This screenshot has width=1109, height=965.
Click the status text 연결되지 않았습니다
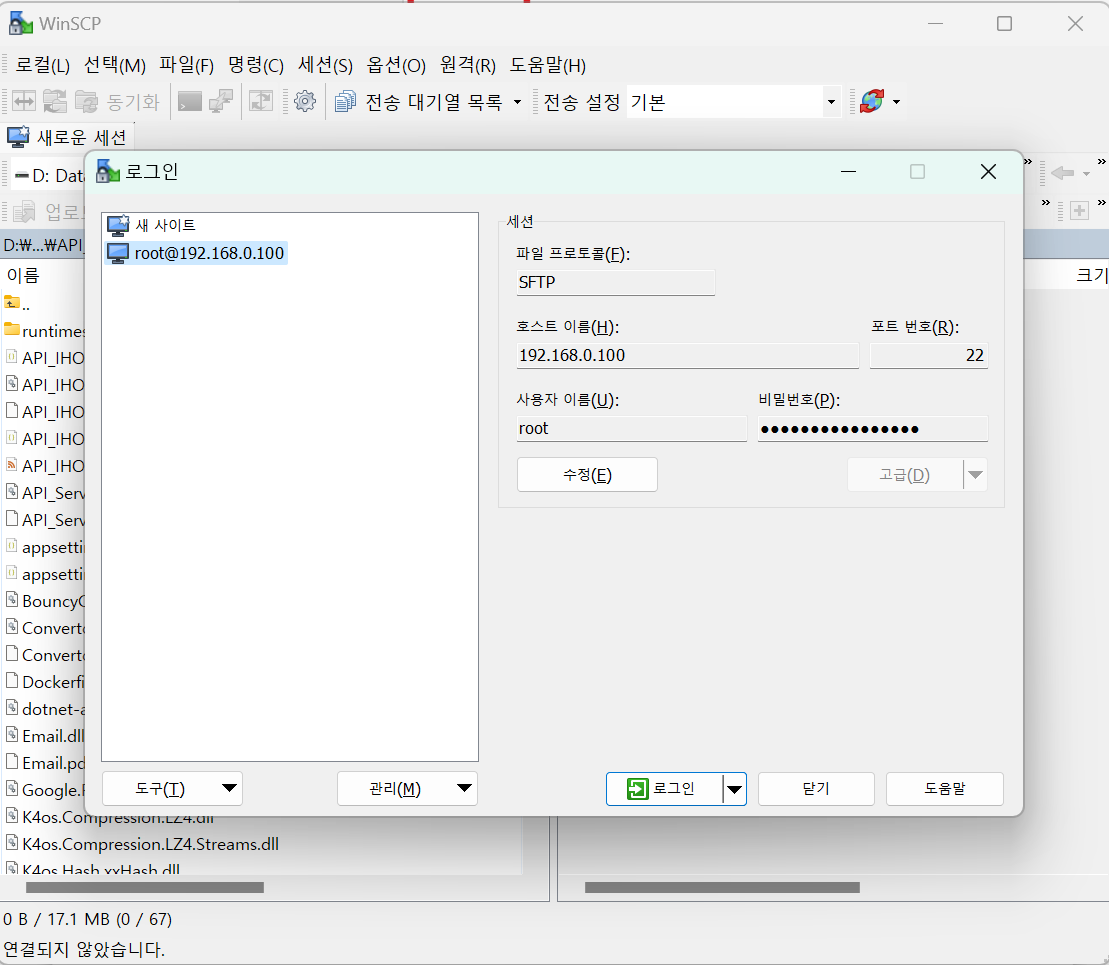point(83,949)
